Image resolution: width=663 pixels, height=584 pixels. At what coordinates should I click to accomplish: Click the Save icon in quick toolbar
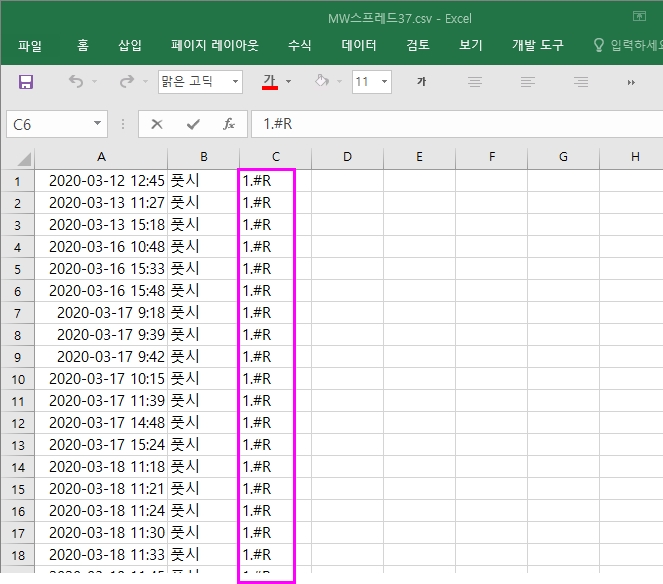pyautogui.click(x=26, y=82)
